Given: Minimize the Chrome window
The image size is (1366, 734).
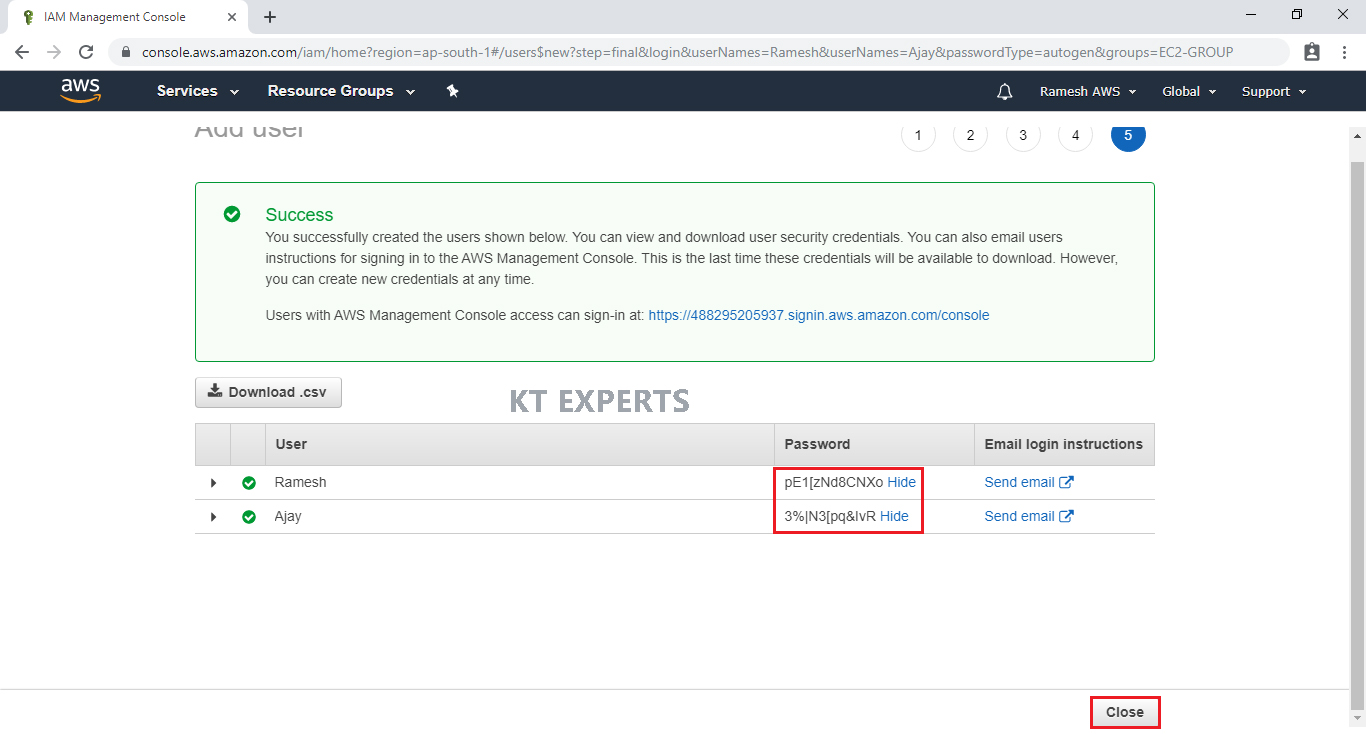Looking at the screenshot, I should click(1251, 14).
